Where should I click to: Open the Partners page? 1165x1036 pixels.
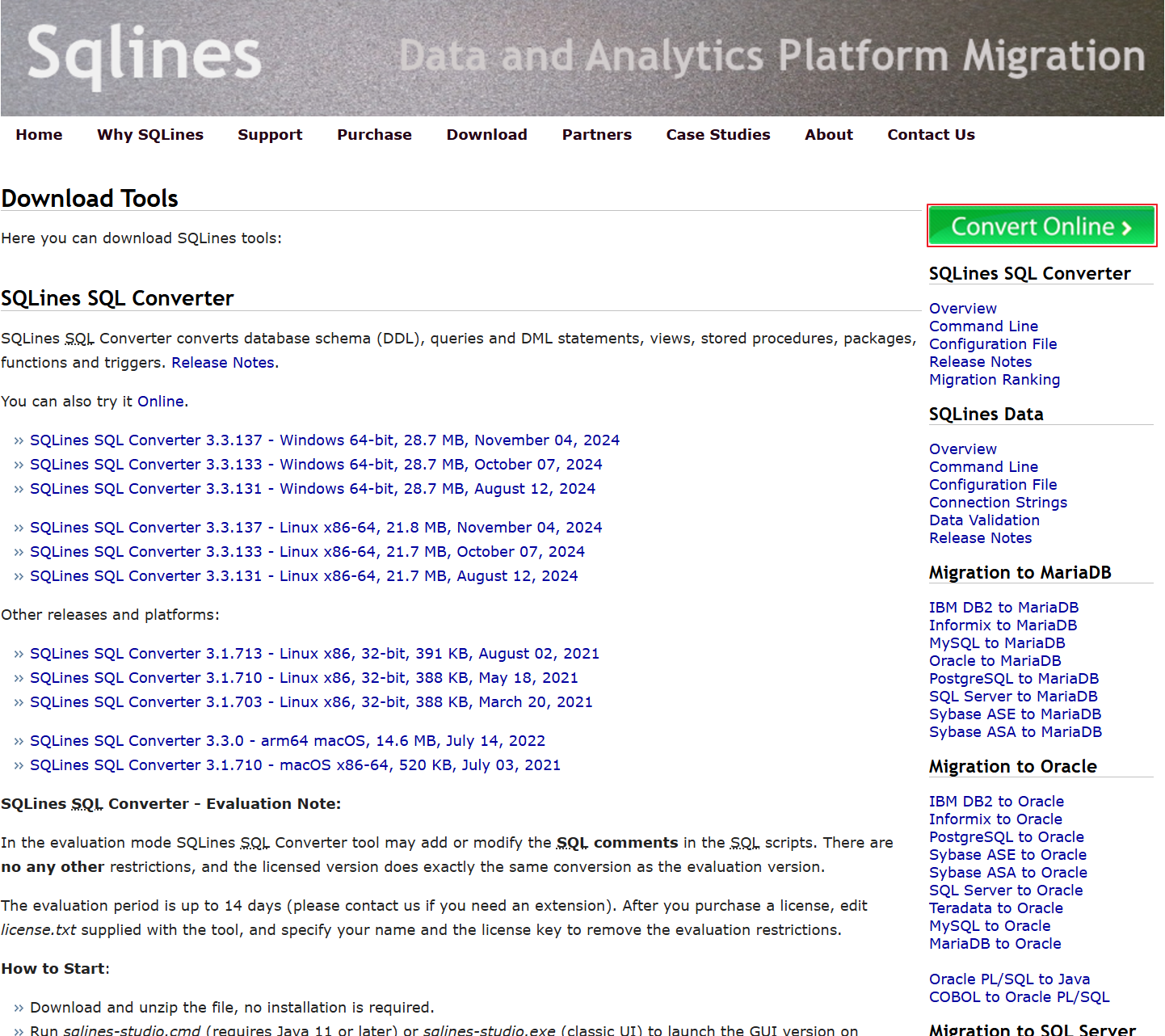click(597, 135)
